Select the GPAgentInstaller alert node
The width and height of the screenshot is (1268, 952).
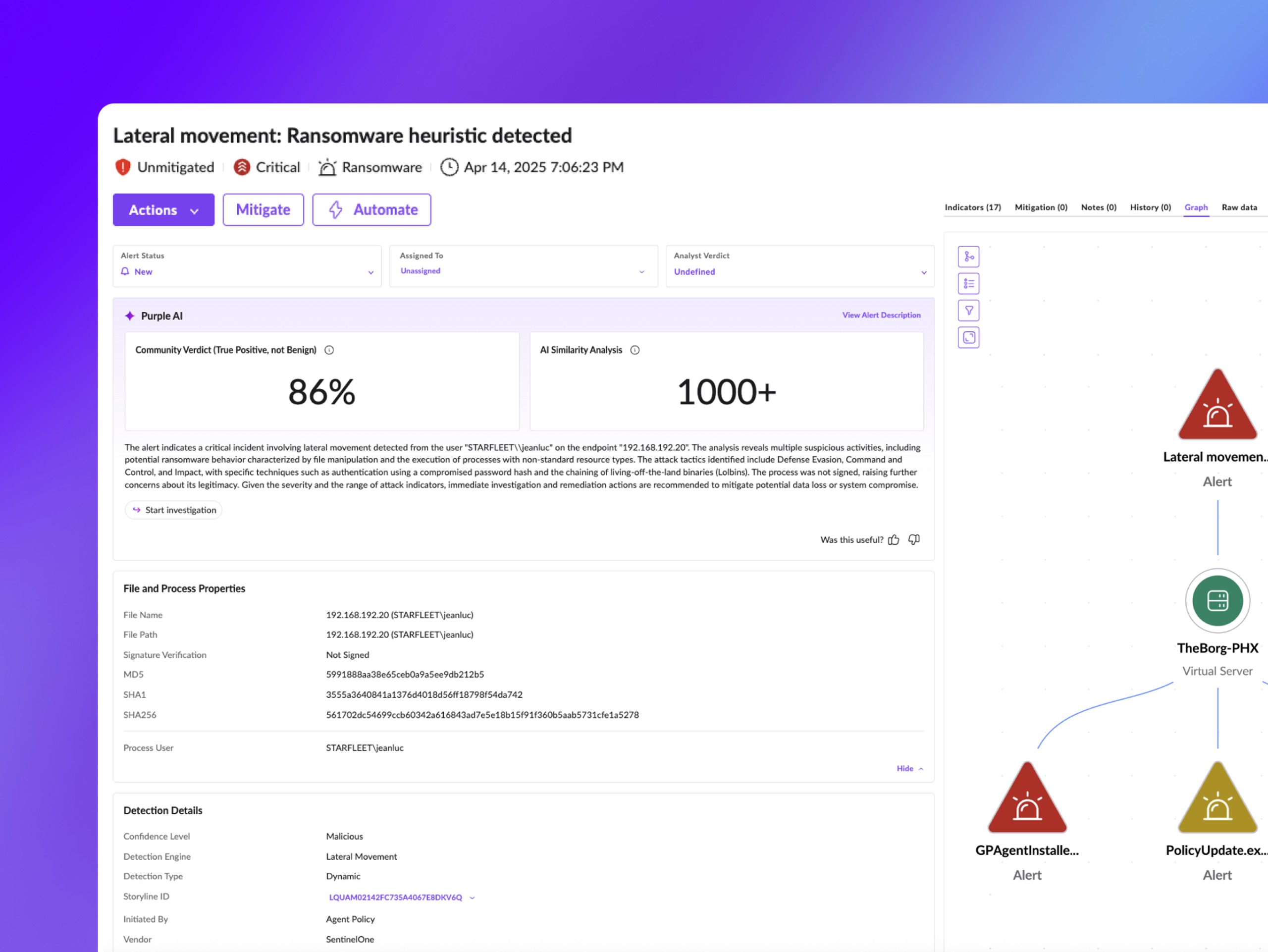click(x=1027, y=798)
